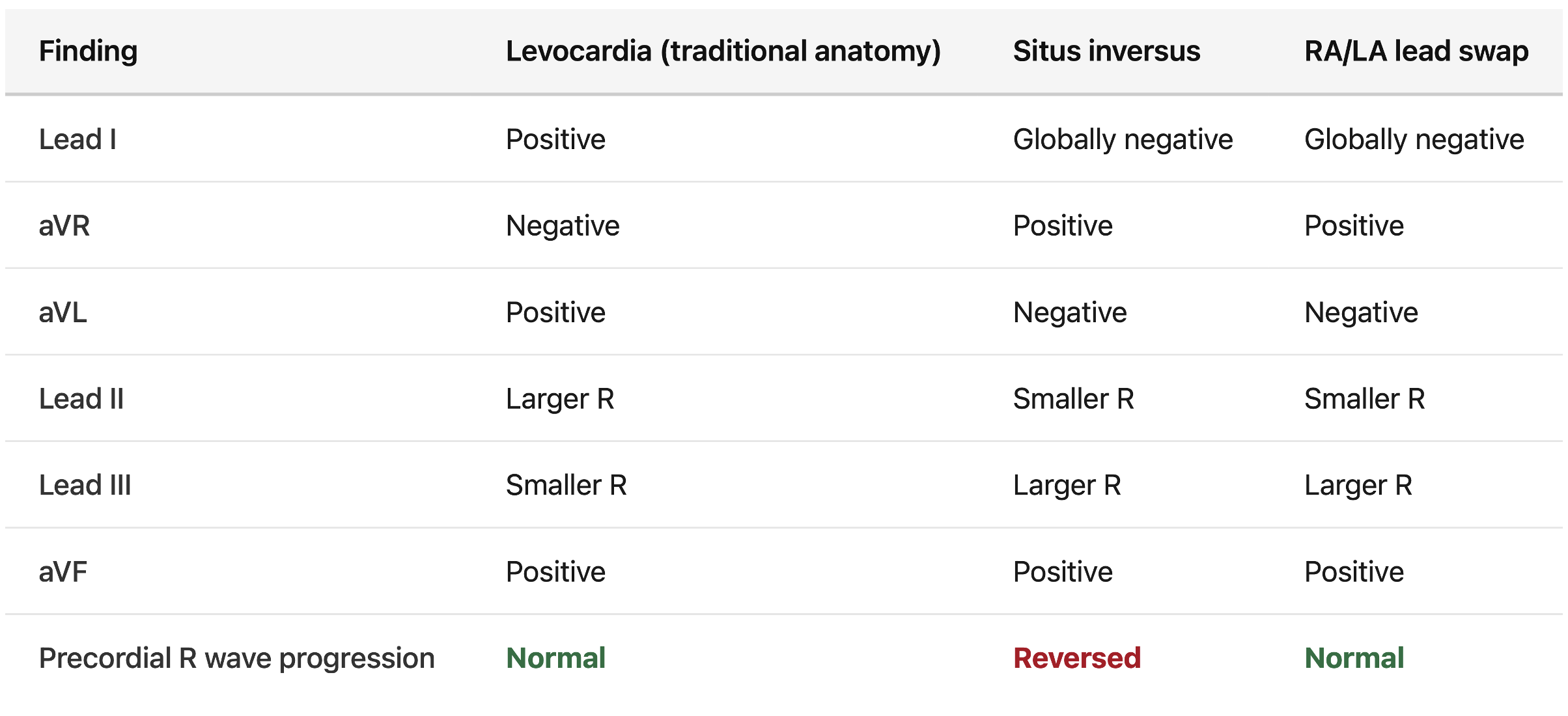
Task: Select the aVF row label
Action: (63, 572)
